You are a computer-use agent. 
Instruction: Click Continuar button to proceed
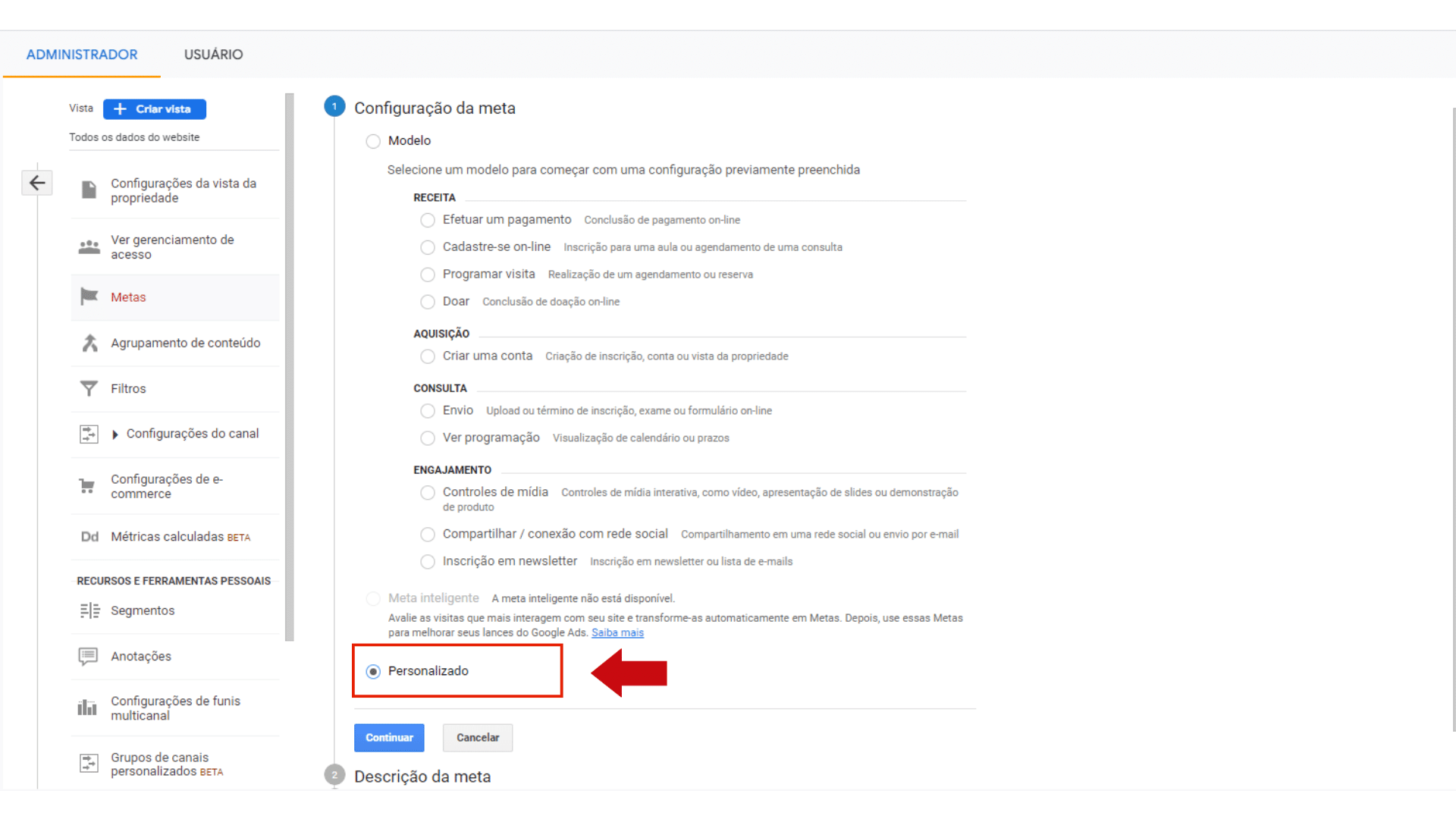pos(388,737)
